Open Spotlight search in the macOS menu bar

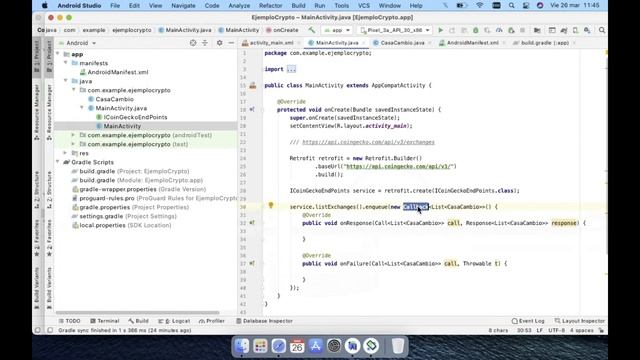tap(511, 6)
